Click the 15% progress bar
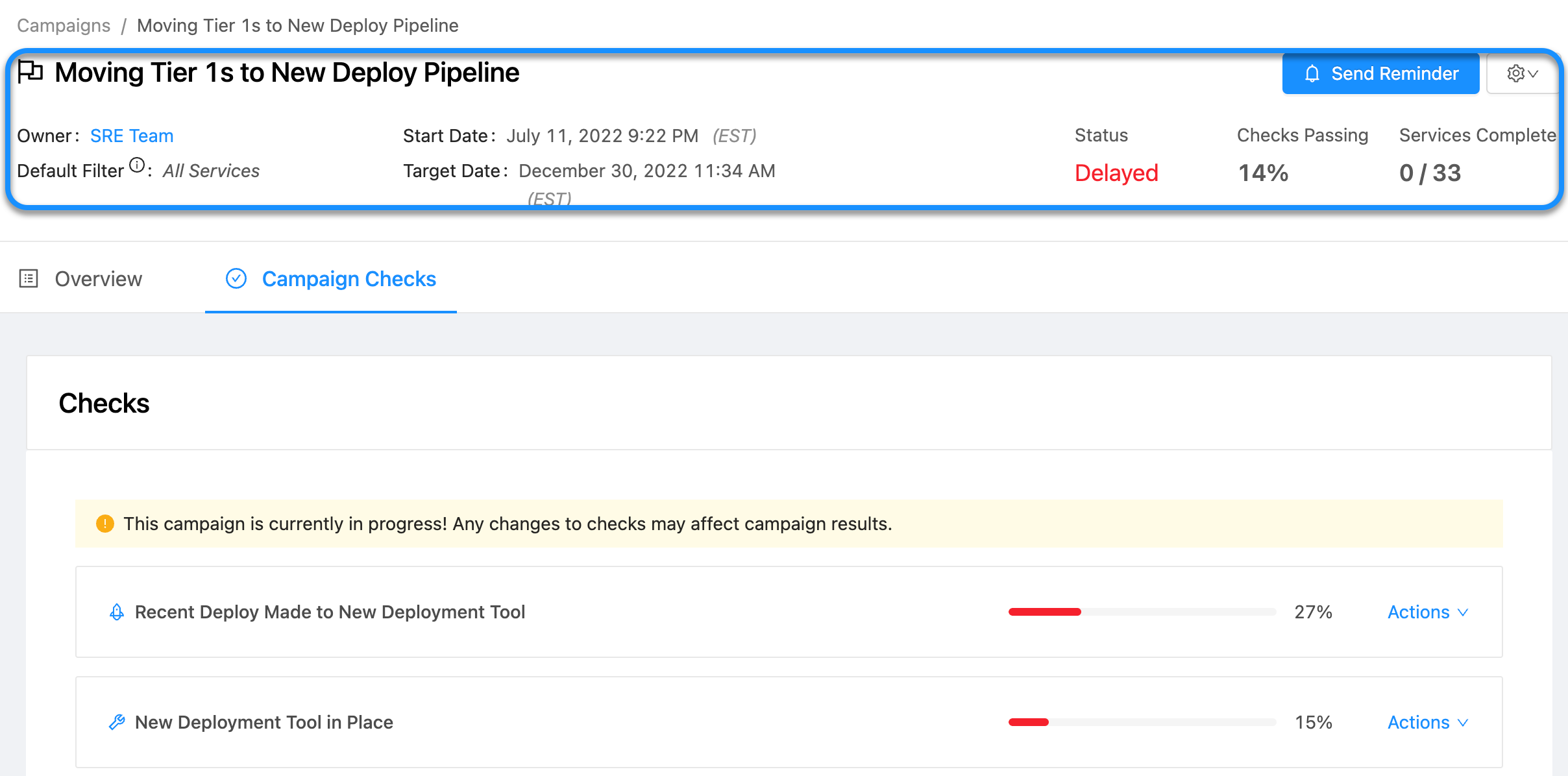This screenshot has width=1568, height=776. pos(1141,722)
